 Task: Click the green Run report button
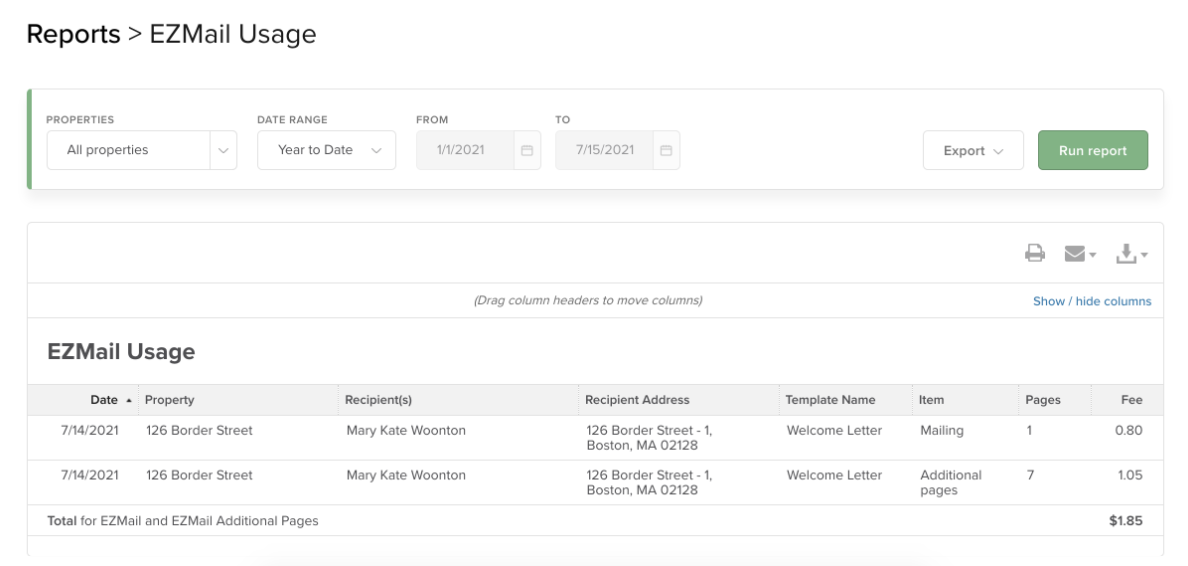(1092, 151)
